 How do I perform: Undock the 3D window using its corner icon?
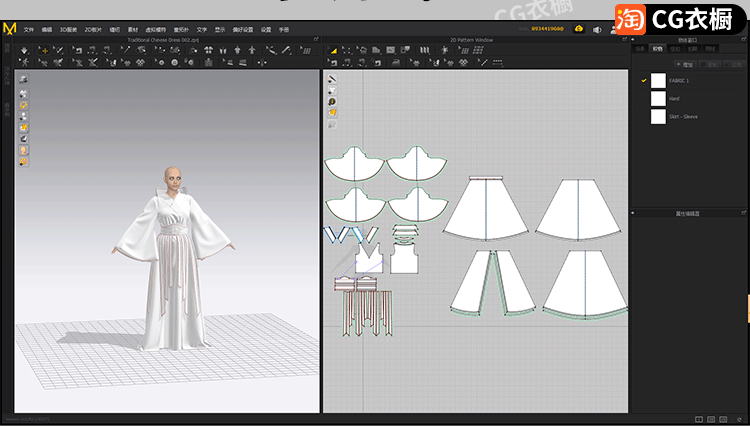coord(316,39)
